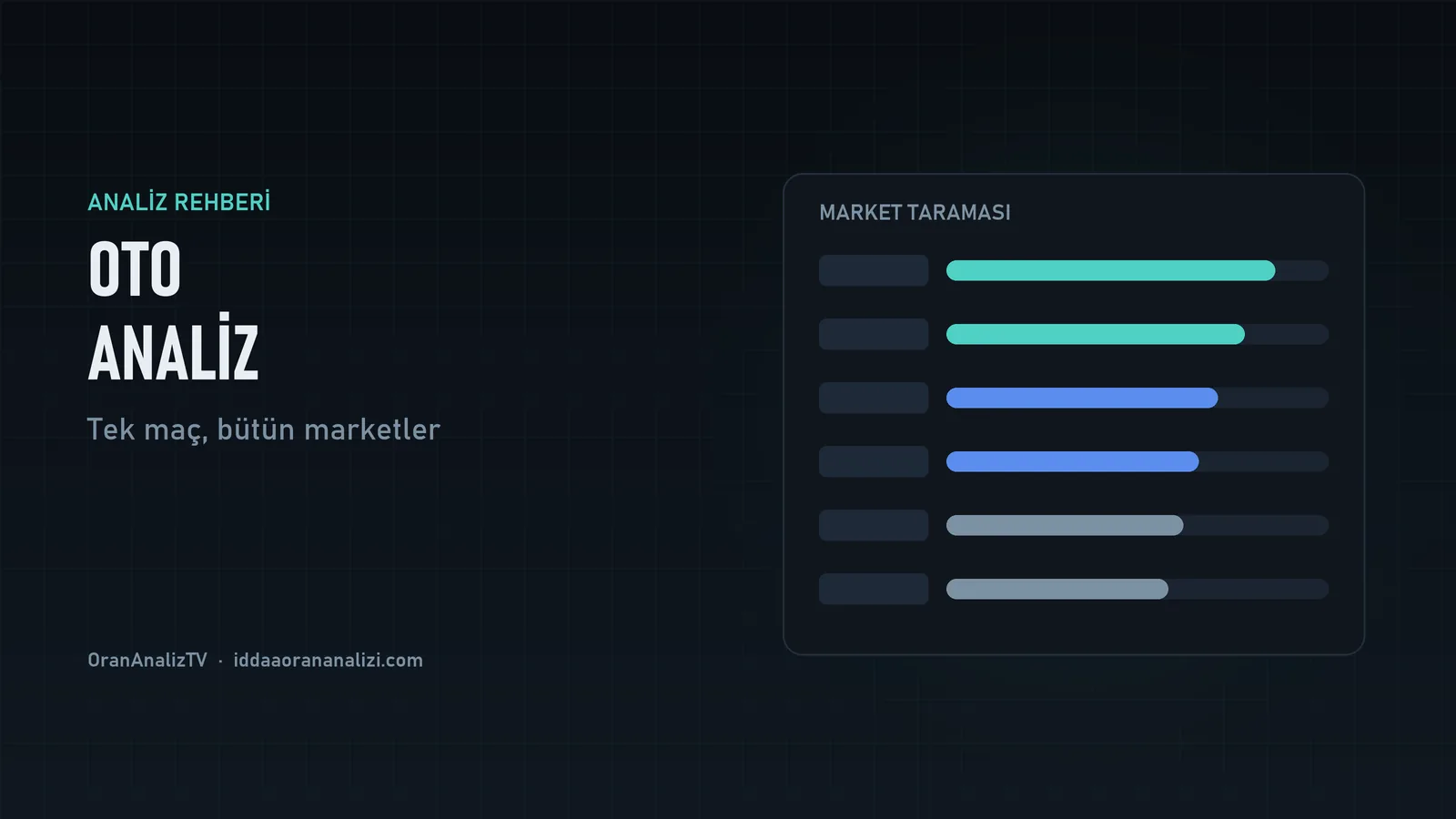
Task: Click the ANALİZ REHBERİ heading text
Action: (179, 202)
